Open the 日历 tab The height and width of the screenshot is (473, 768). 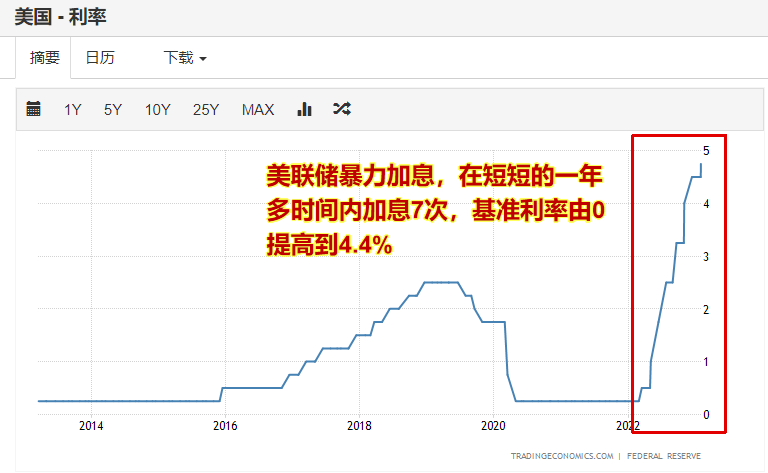pyautogui.click(x=100, y=58)
